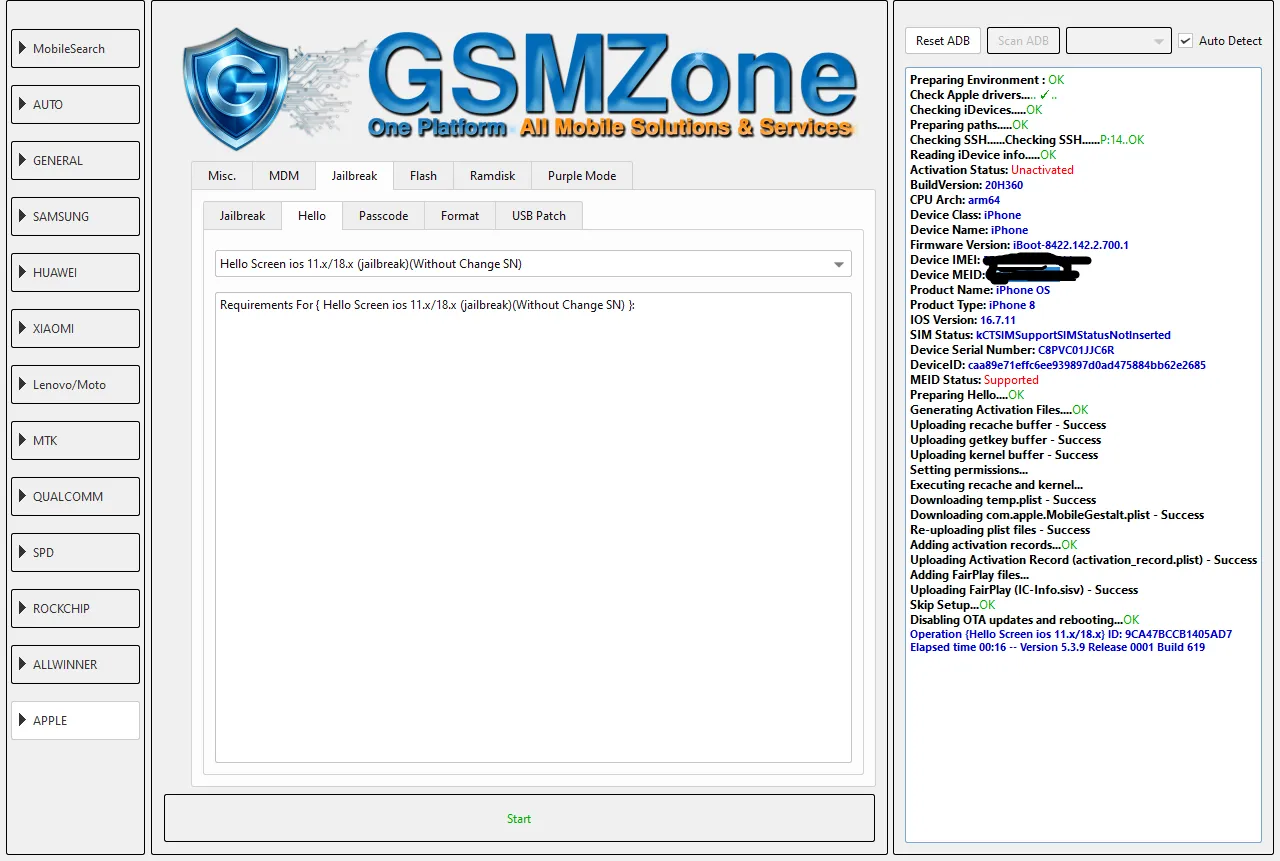The image size is (1280, 861).
Task: Toggle the Auto Detect checkbox
Action: pos(1185,41)
